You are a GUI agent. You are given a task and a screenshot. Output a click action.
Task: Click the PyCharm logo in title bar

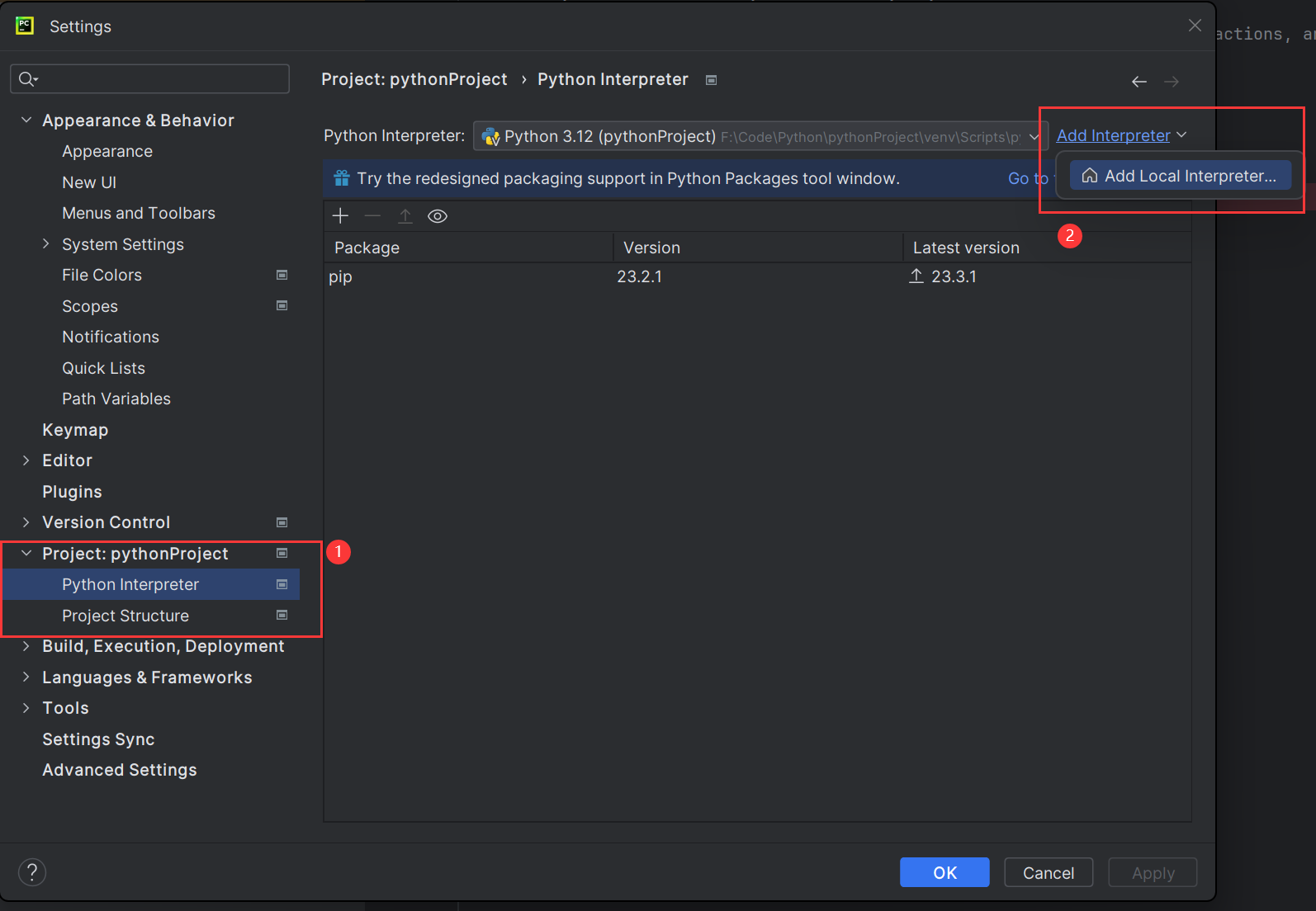click(x=25, y=26)
